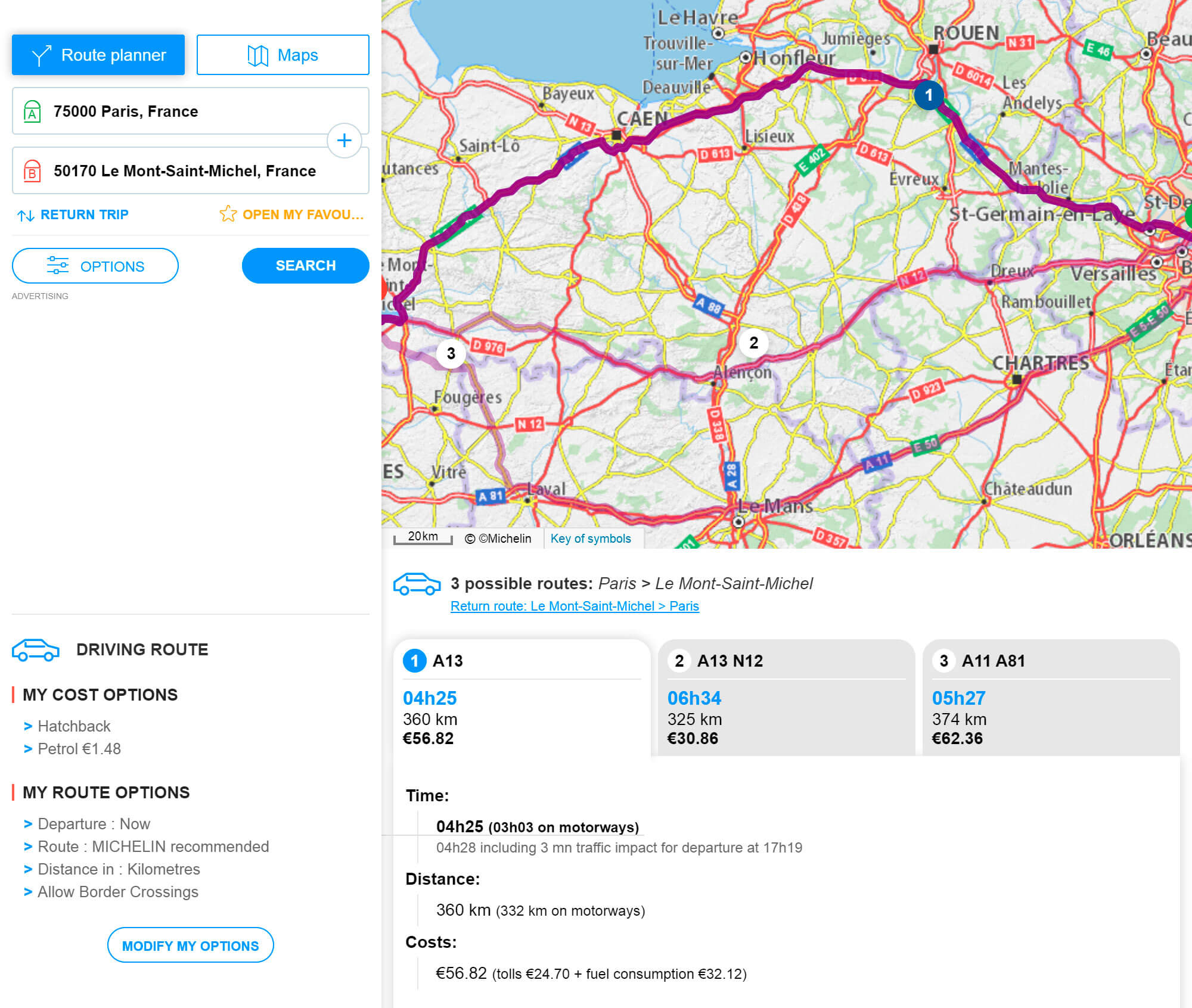This screenshot has width=1192, height=1008.
Task: Click the route 3 marker near Fougères
Action: click(x=451, y=354)
